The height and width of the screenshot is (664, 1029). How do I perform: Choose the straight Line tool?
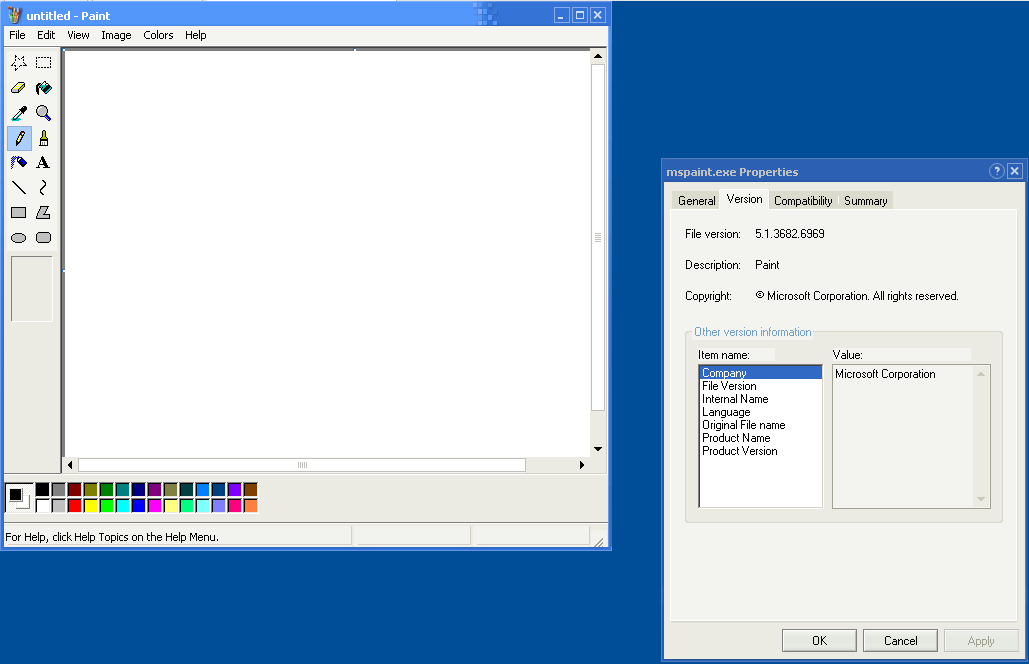point(19,188)
